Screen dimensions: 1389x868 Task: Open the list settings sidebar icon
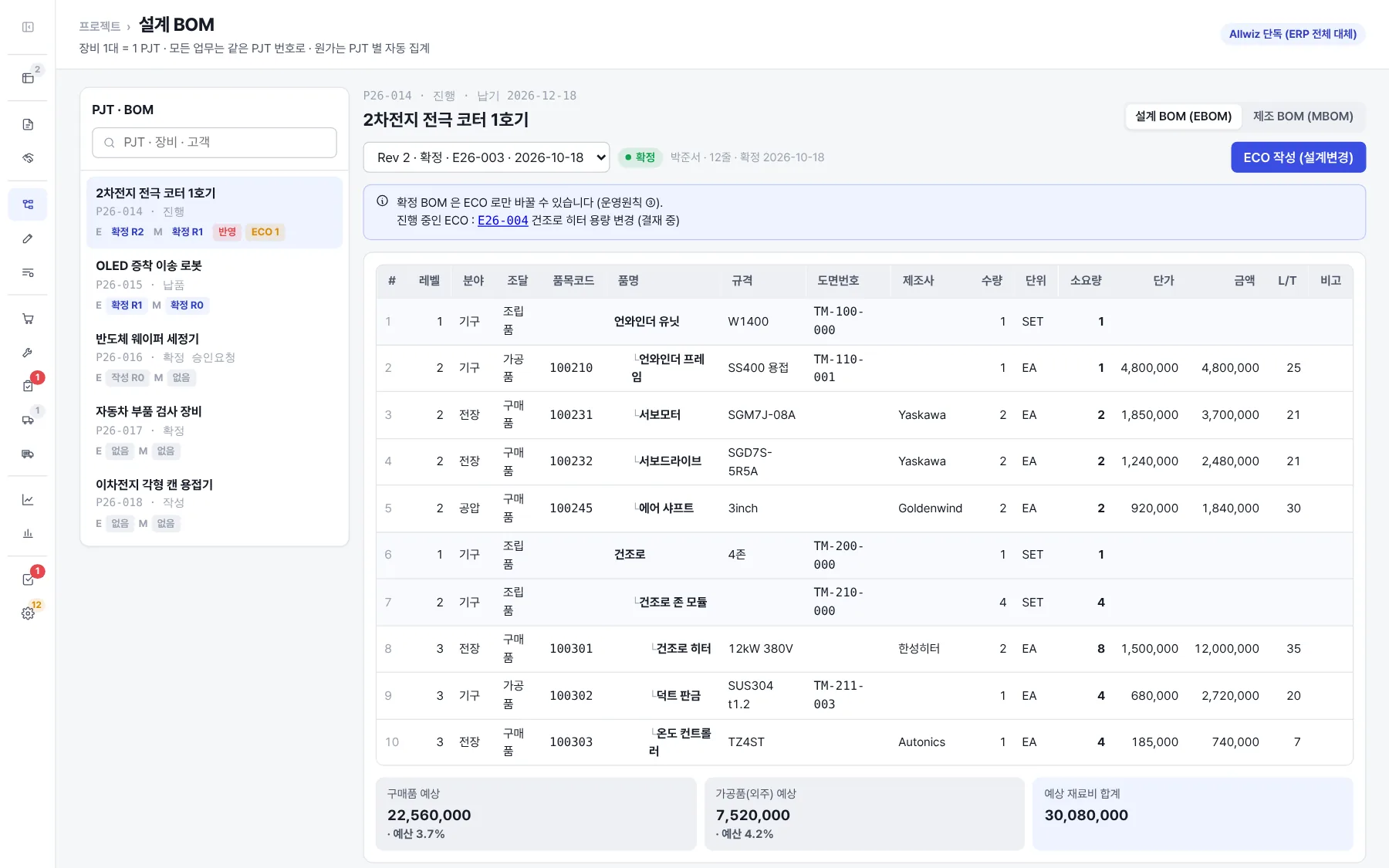click(28, 272)
